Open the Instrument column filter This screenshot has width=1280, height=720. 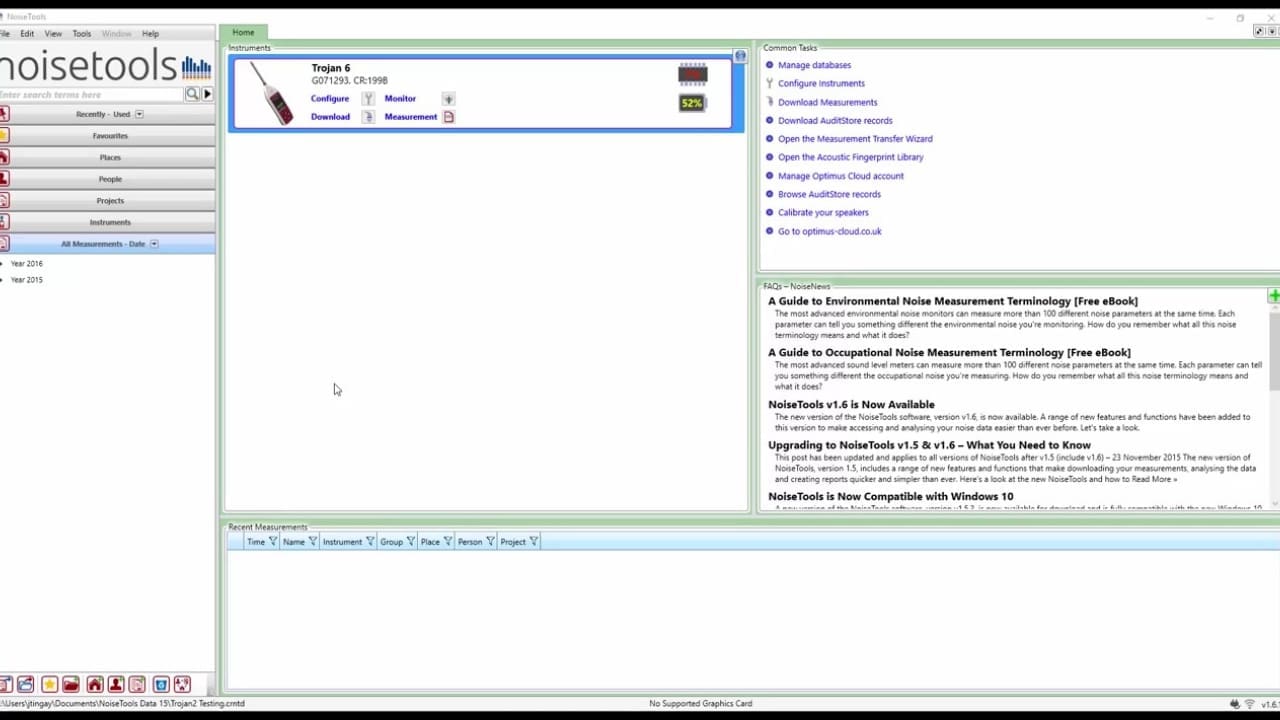point(370,542)
